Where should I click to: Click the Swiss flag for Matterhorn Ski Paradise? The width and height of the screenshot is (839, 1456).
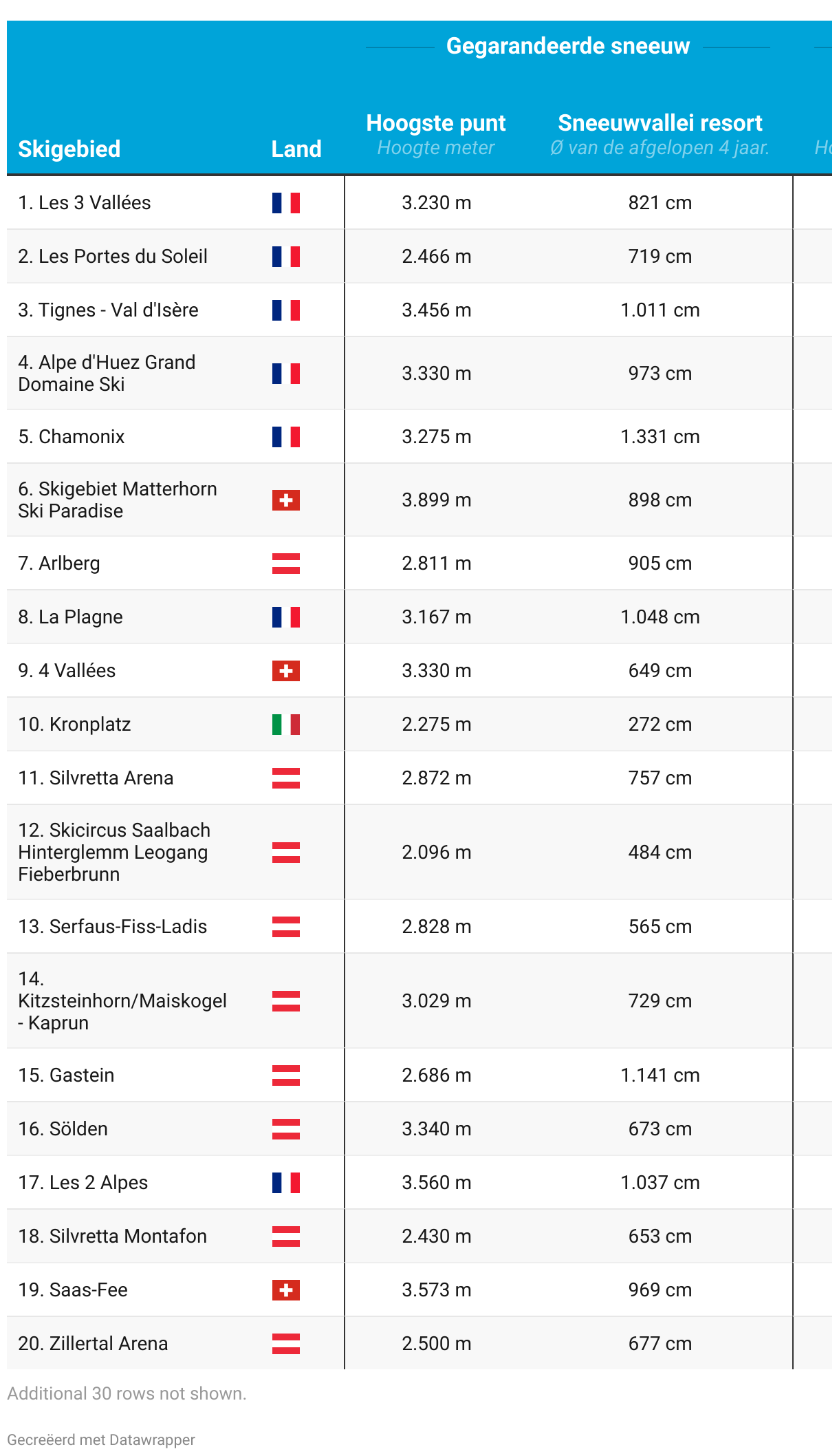pos(286,500)
